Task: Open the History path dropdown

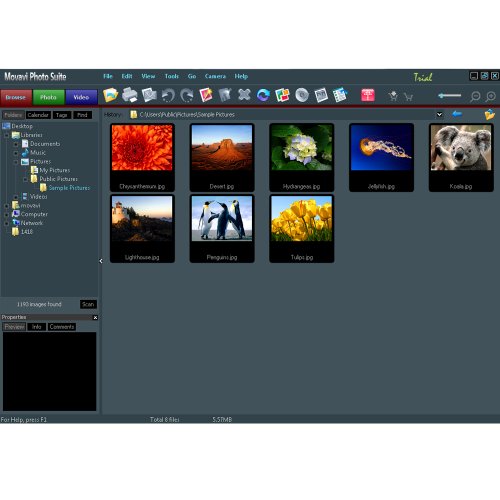Action: click(440, 114)
